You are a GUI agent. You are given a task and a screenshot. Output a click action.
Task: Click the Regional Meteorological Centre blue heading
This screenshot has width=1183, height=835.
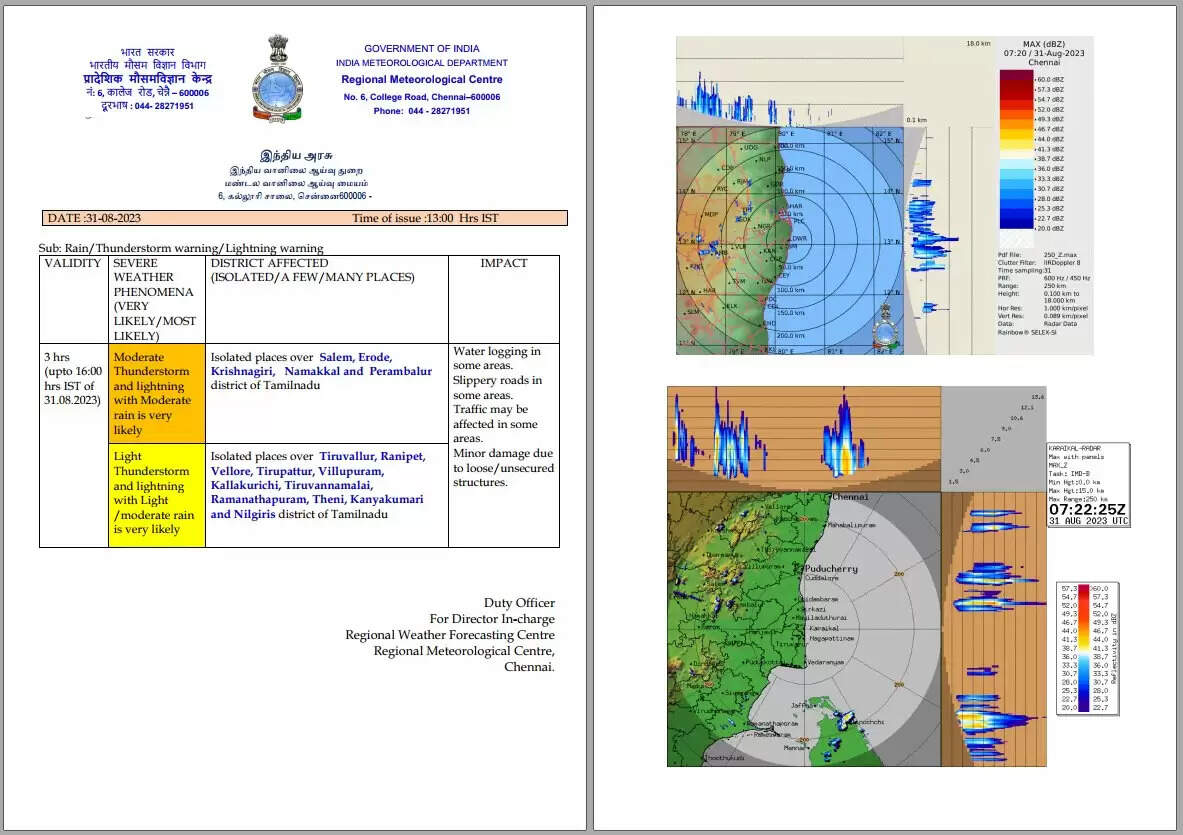coord(421,80)
